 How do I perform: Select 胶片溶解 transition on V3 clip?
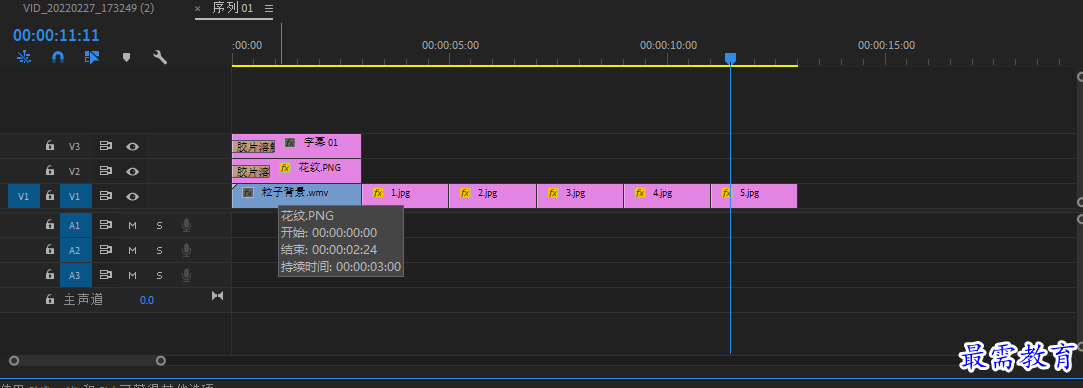[253, 147]
